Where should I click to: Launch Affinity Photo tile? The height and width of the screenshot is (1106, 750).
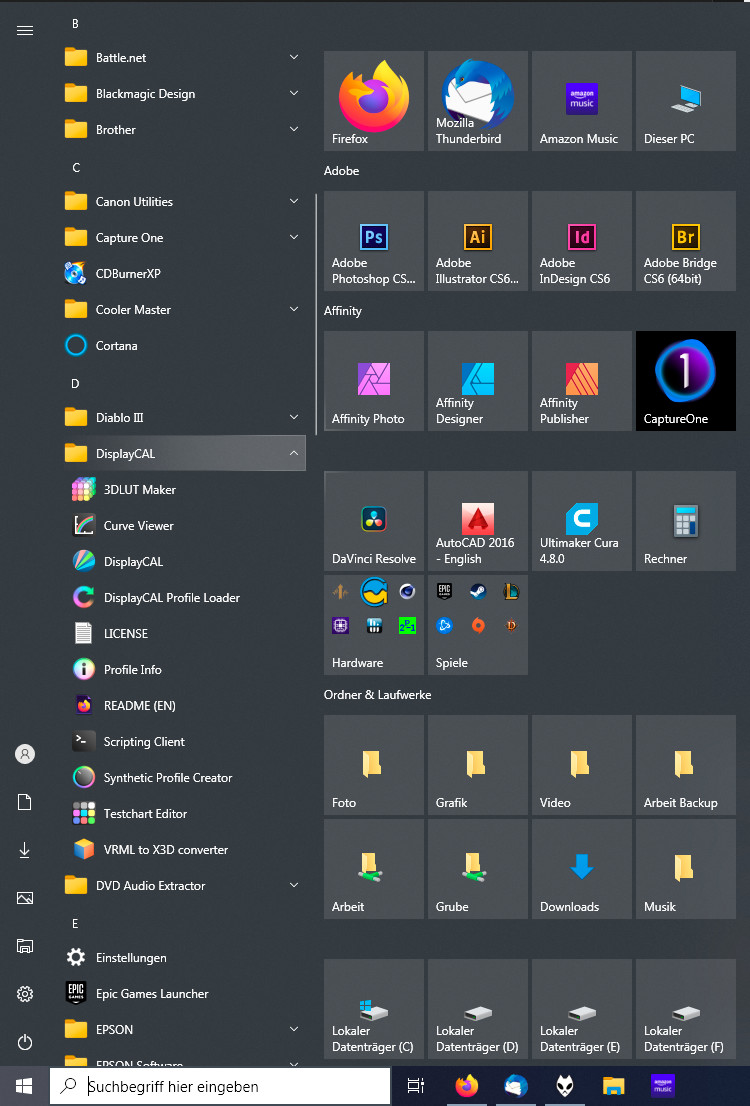(374, 381)
